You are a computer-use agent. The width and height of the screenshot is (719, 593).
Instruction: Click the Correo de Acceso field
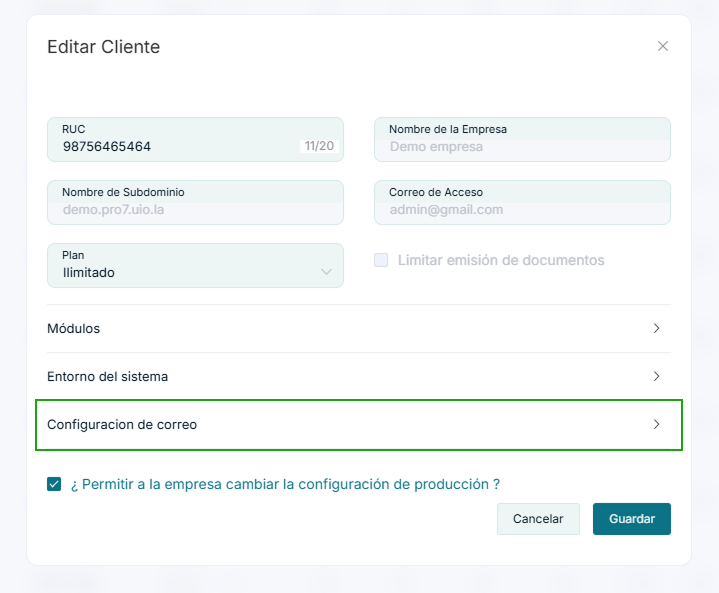[x=521, y=209]
